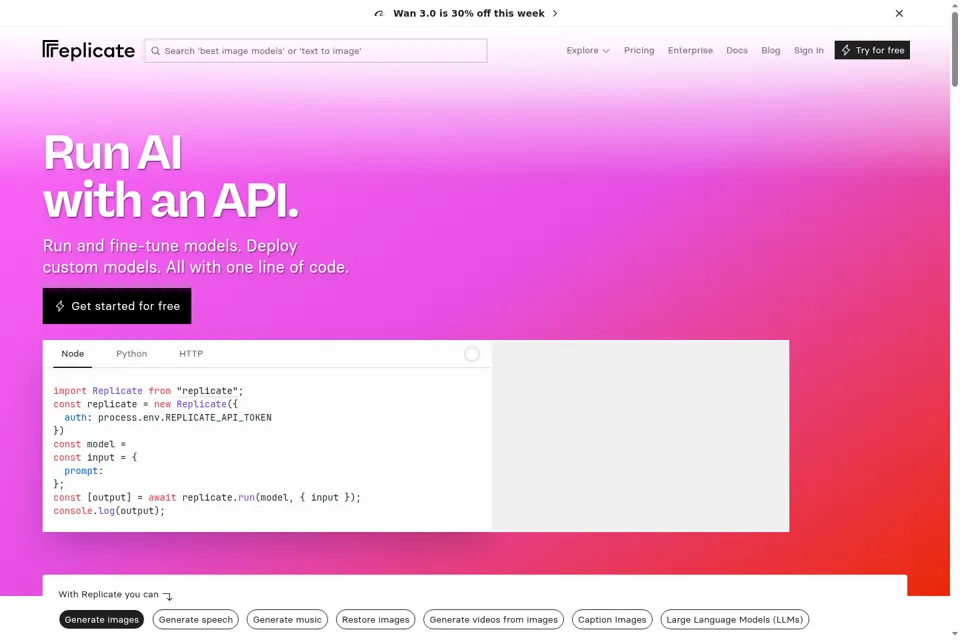Click the icon before the Wan 3.0 announcement
960x640 pixels.
(379, 13)
